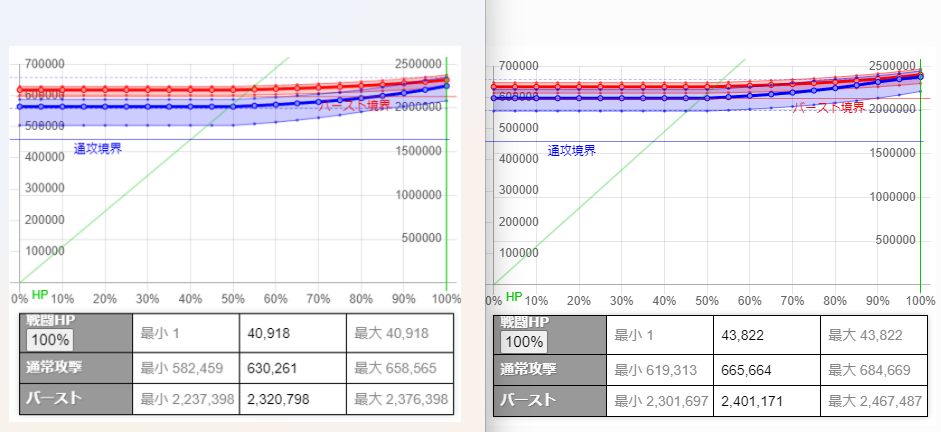The image size is (941, 432).
Task: Click the 40,918 HP value in left table
Action: [270, 332]
